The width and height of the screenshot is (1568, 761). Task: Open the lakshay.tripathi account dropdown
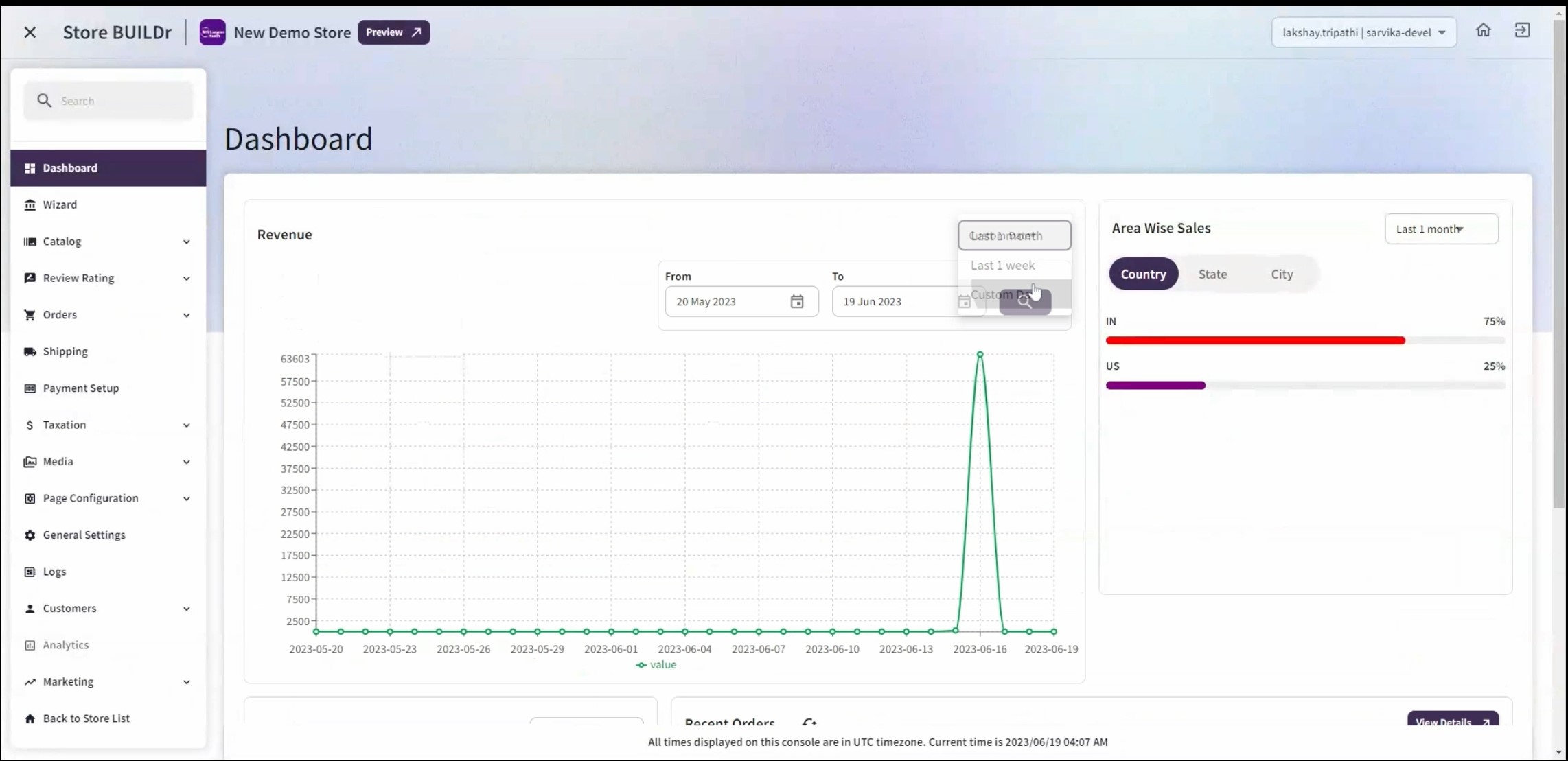pyautogui.click(x=1362, y=32)
